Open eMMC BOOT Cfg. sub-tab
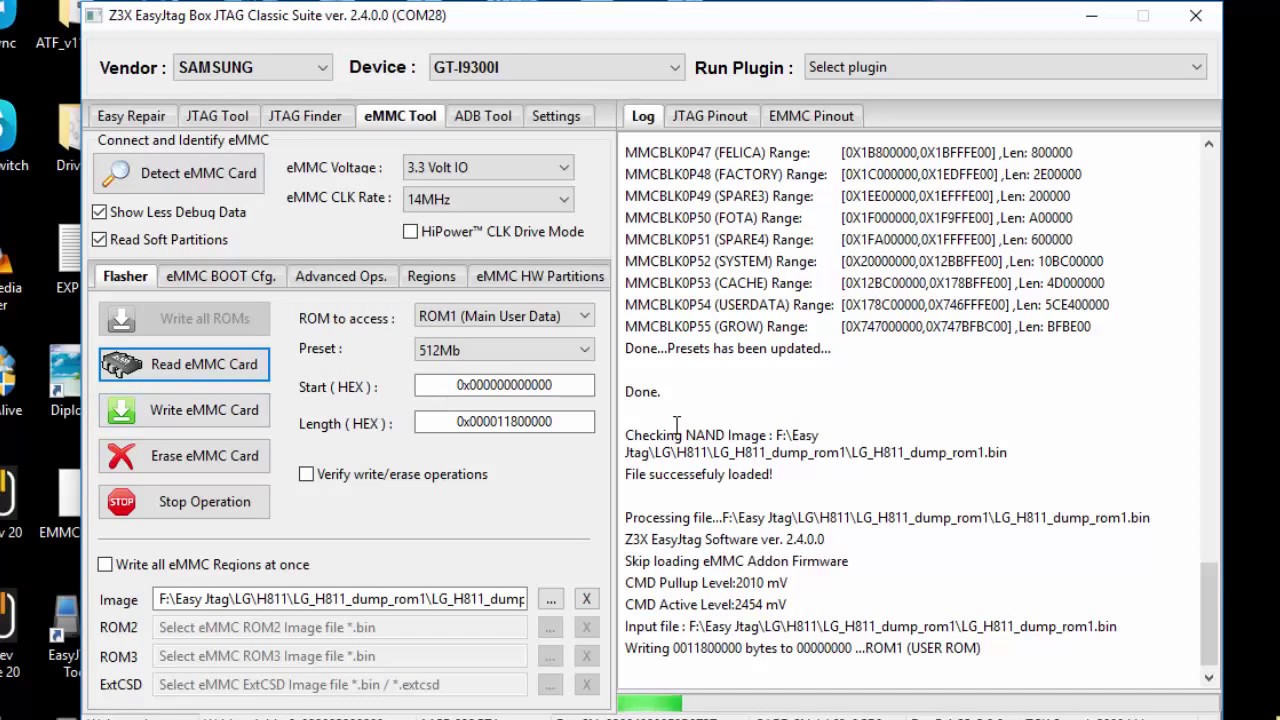 pos(221,276)
